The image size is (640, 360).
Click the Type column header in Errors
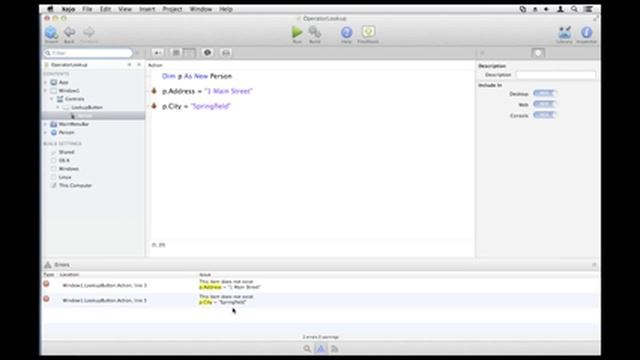pyautogui.click(x=49, y=275)
